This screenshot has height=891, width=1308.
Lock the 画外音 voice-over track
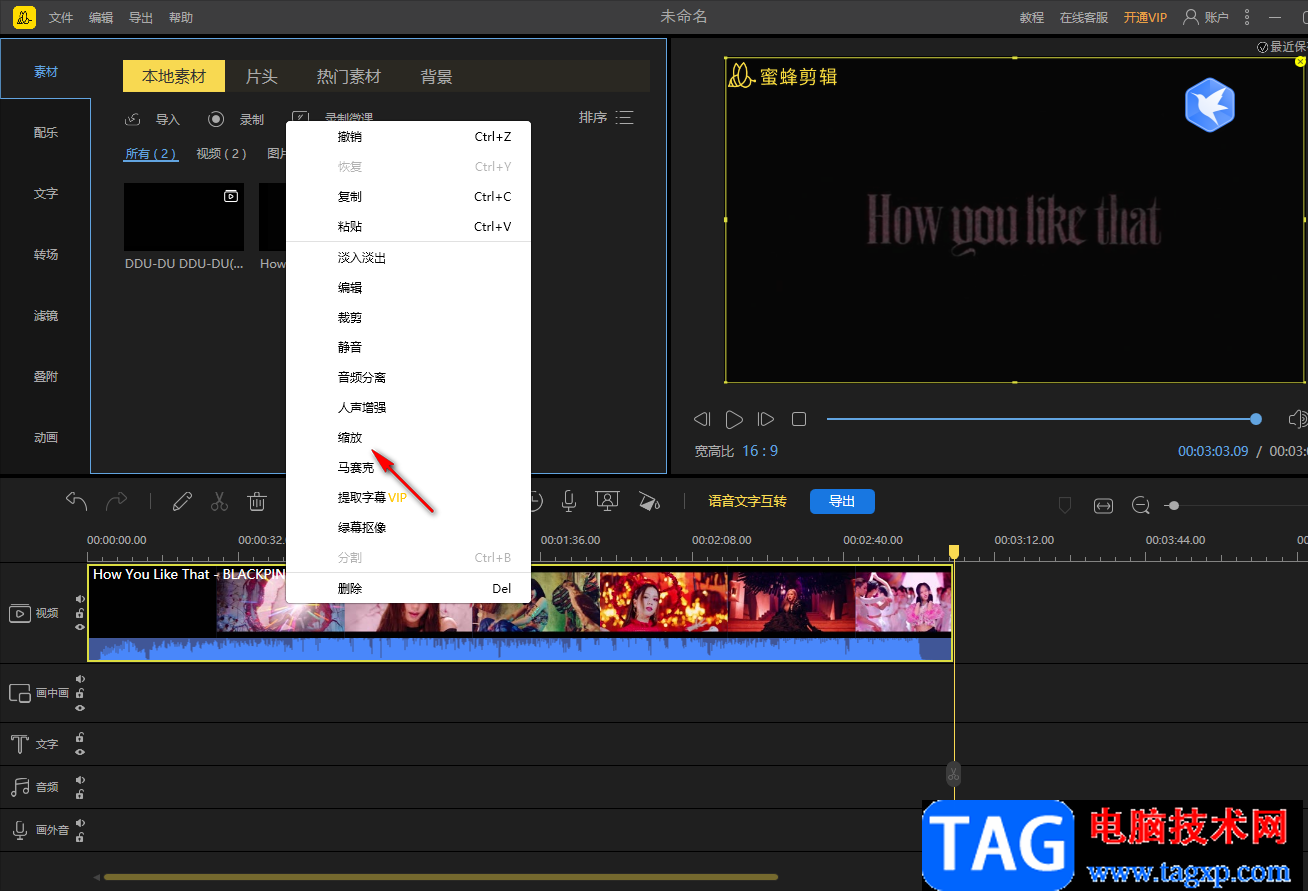tap(80, 836)
